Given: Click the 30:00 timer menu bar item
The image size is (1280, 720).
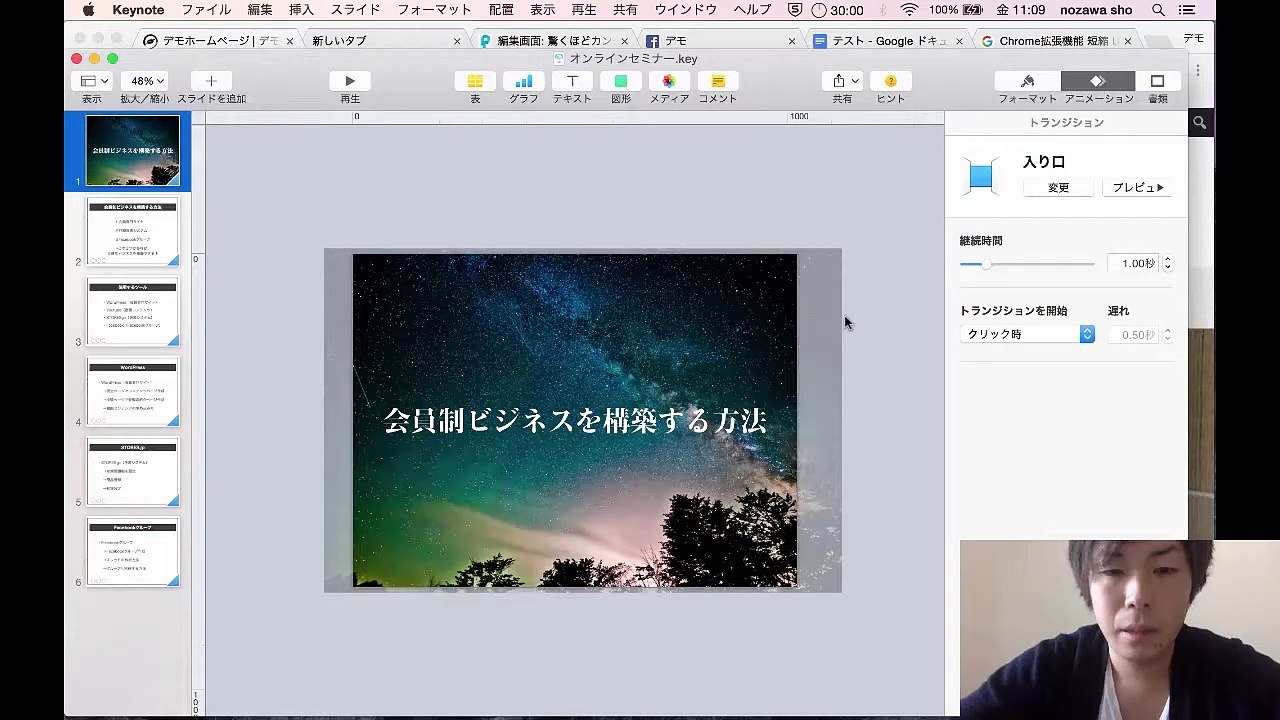Looking at the screenshot, I should click(x=837, y=10).
